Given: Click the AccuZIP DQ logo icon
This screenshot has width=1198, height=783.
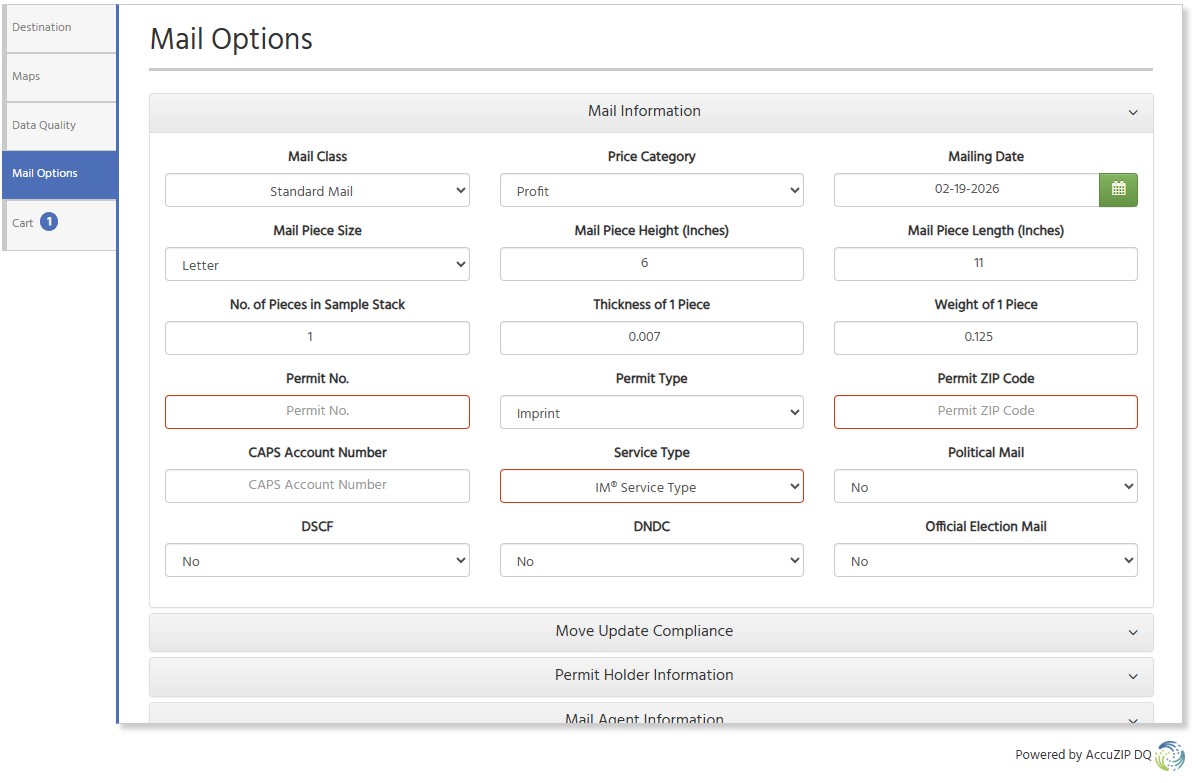Looking at the screenshot, I should coord(1169,755).
